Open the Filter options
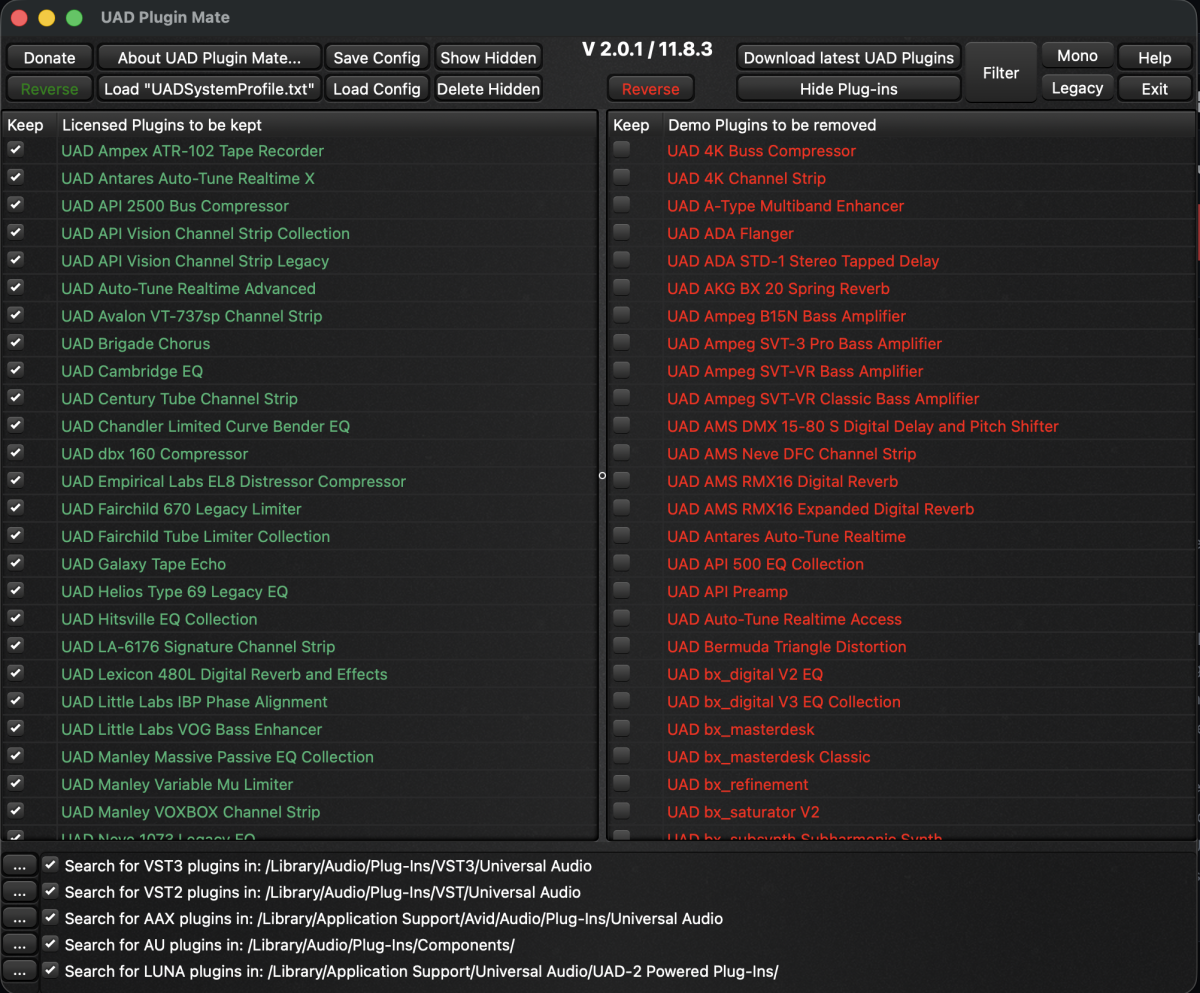1200x993 pixels. 1000,72
